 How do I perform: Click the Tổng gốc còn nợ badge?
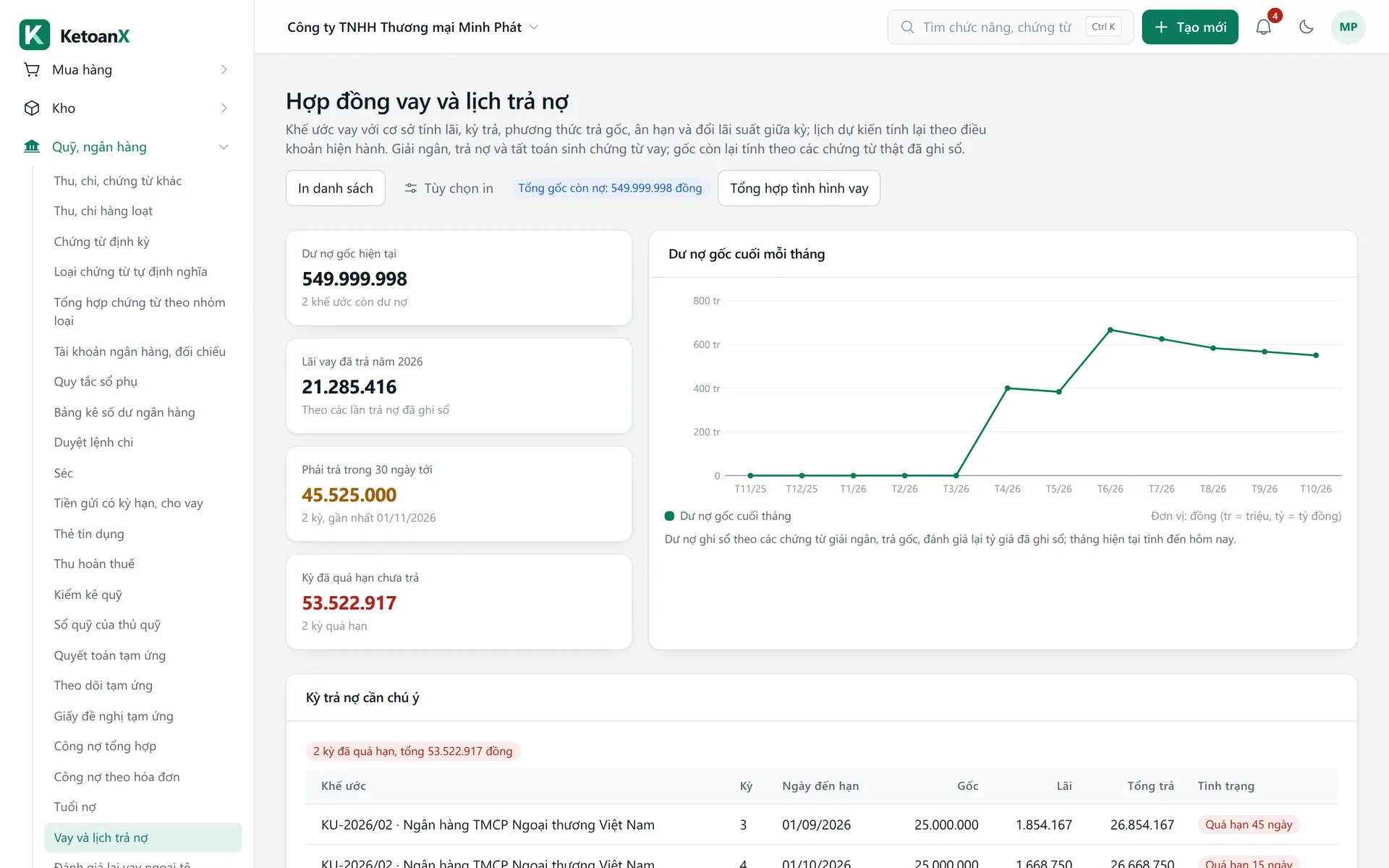(610, 188)
